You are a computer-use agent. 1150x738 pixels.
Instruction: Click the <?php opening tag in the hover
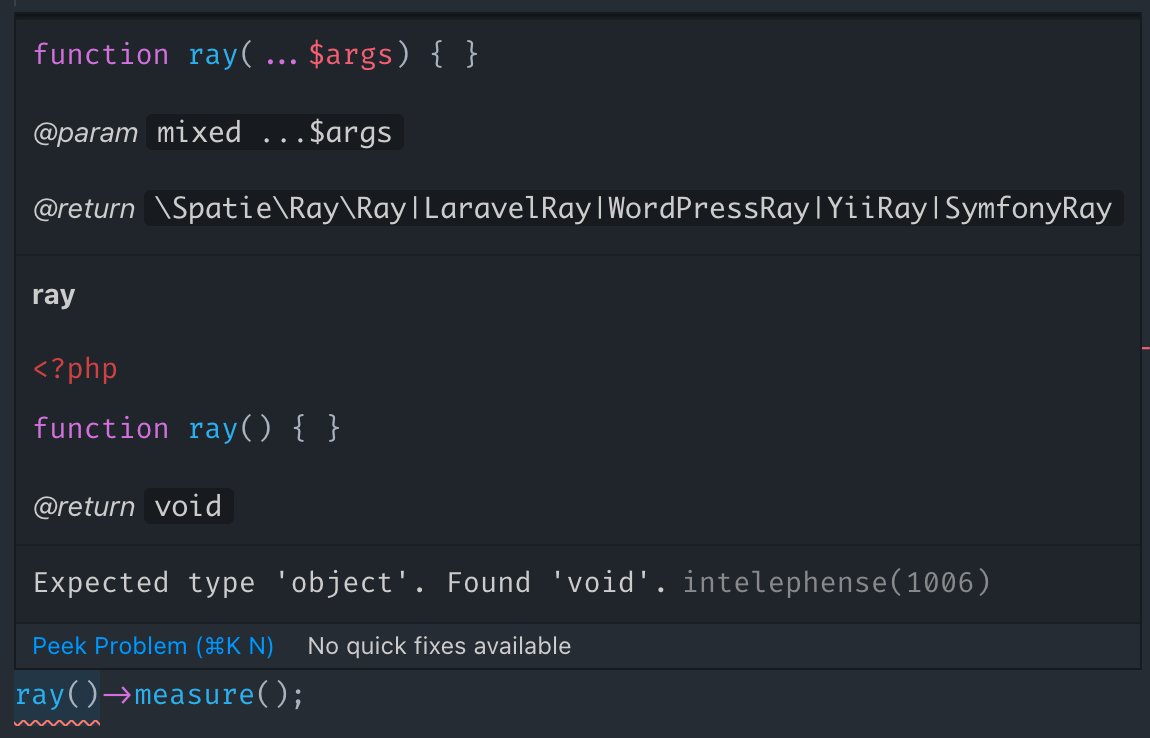coord(75,368)
